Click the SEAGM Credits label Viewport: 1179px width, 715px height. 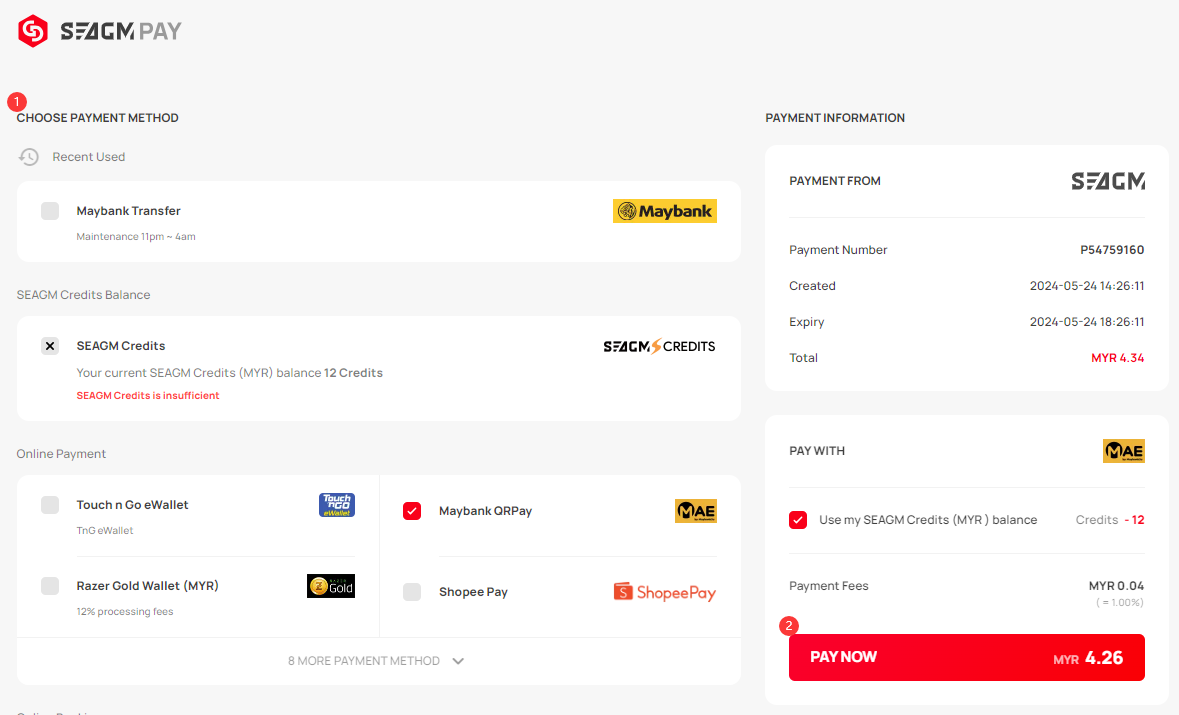pos(121,346)
